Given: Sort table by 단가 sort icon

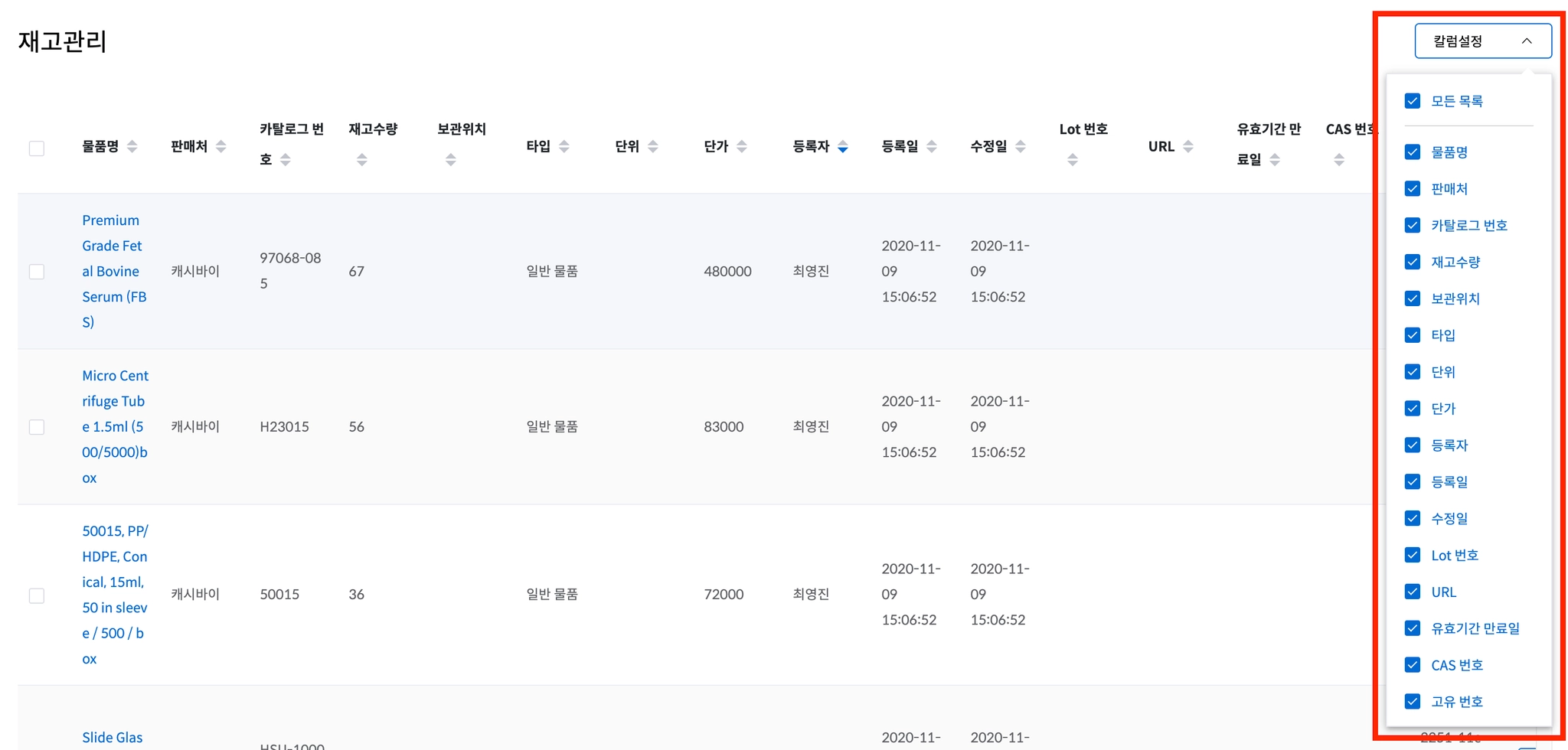Looking at the screenshot, I should (741, 146).
